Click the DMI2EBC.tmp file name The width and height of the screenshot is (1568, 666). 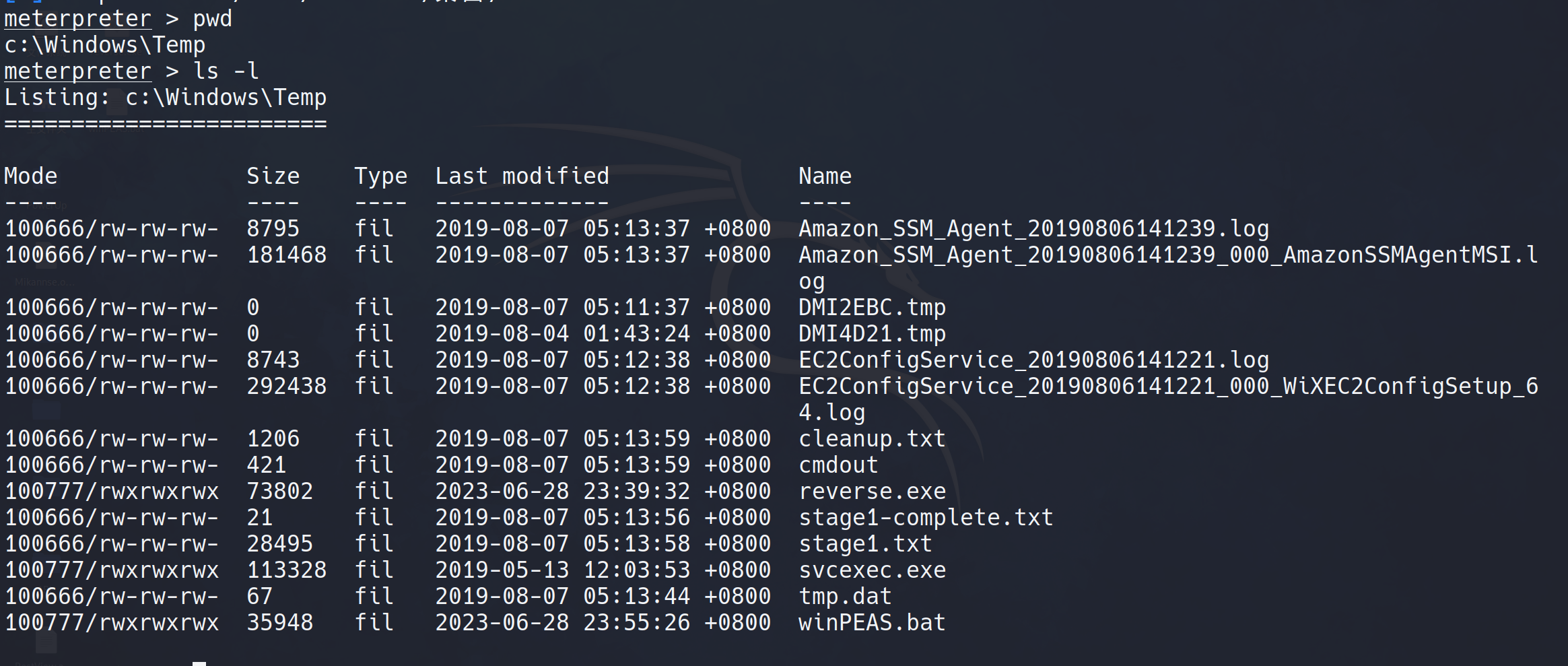pyautogui.click(x=872, y=308)
